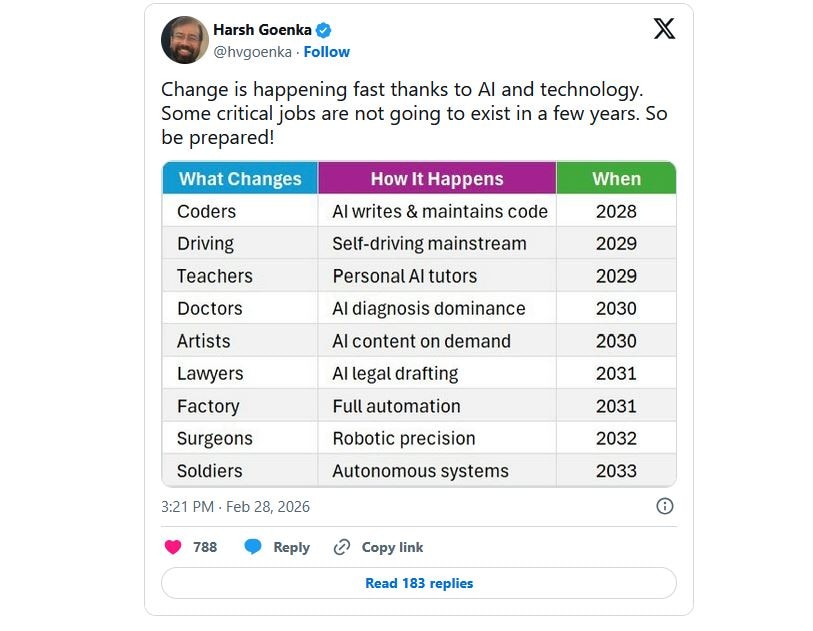
Task: Open the info circle icon near the timestamp
Action: 664,507
